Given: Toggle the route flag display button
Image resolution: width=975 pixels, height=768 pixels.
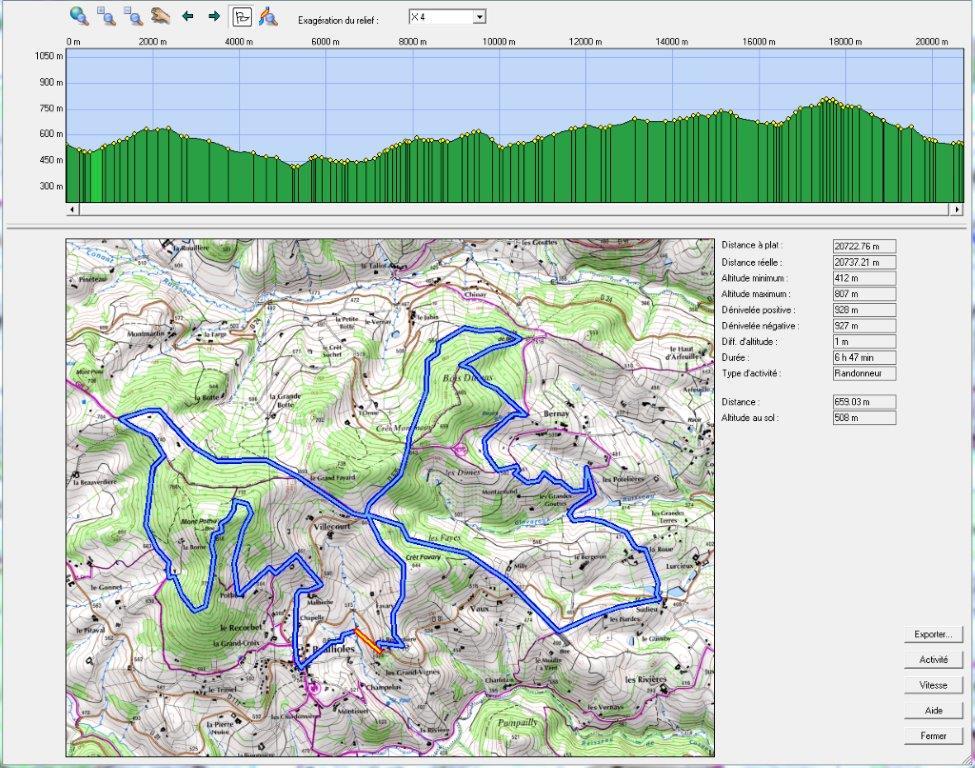Looking at the screenshot, I should coord(241,16).
